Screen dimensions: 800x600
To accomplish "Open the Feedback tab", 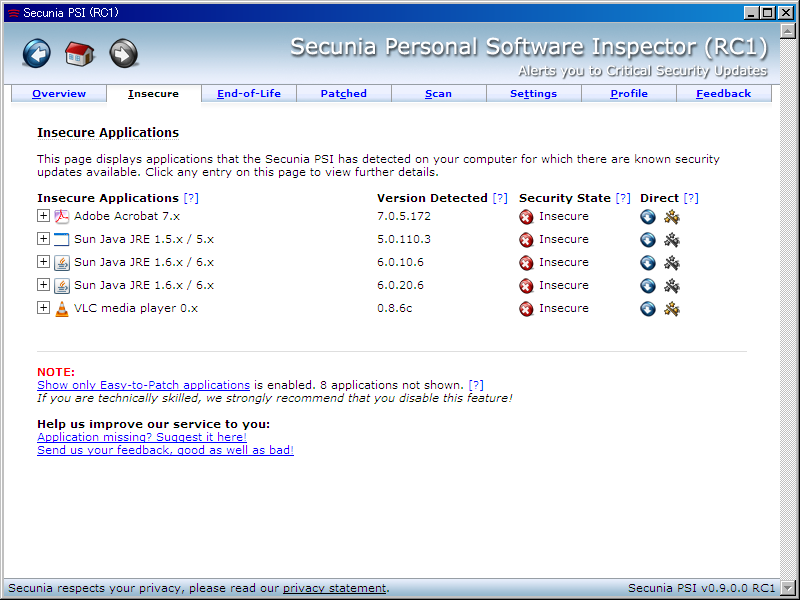I will coord(723,93).
